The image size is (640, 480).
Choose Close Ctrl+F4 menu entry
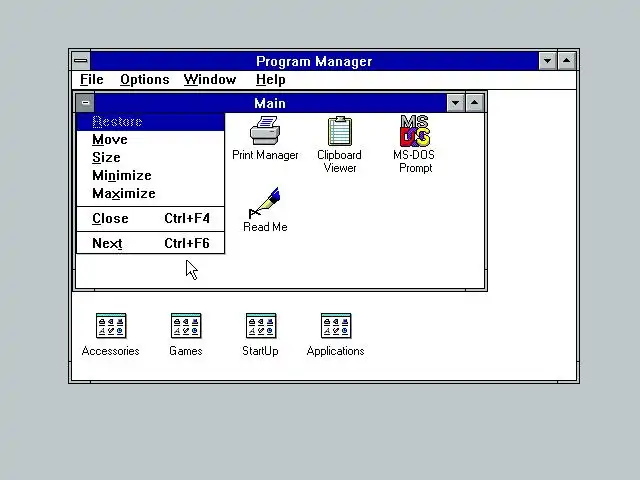pyautogui.click(x=151, y=218)
